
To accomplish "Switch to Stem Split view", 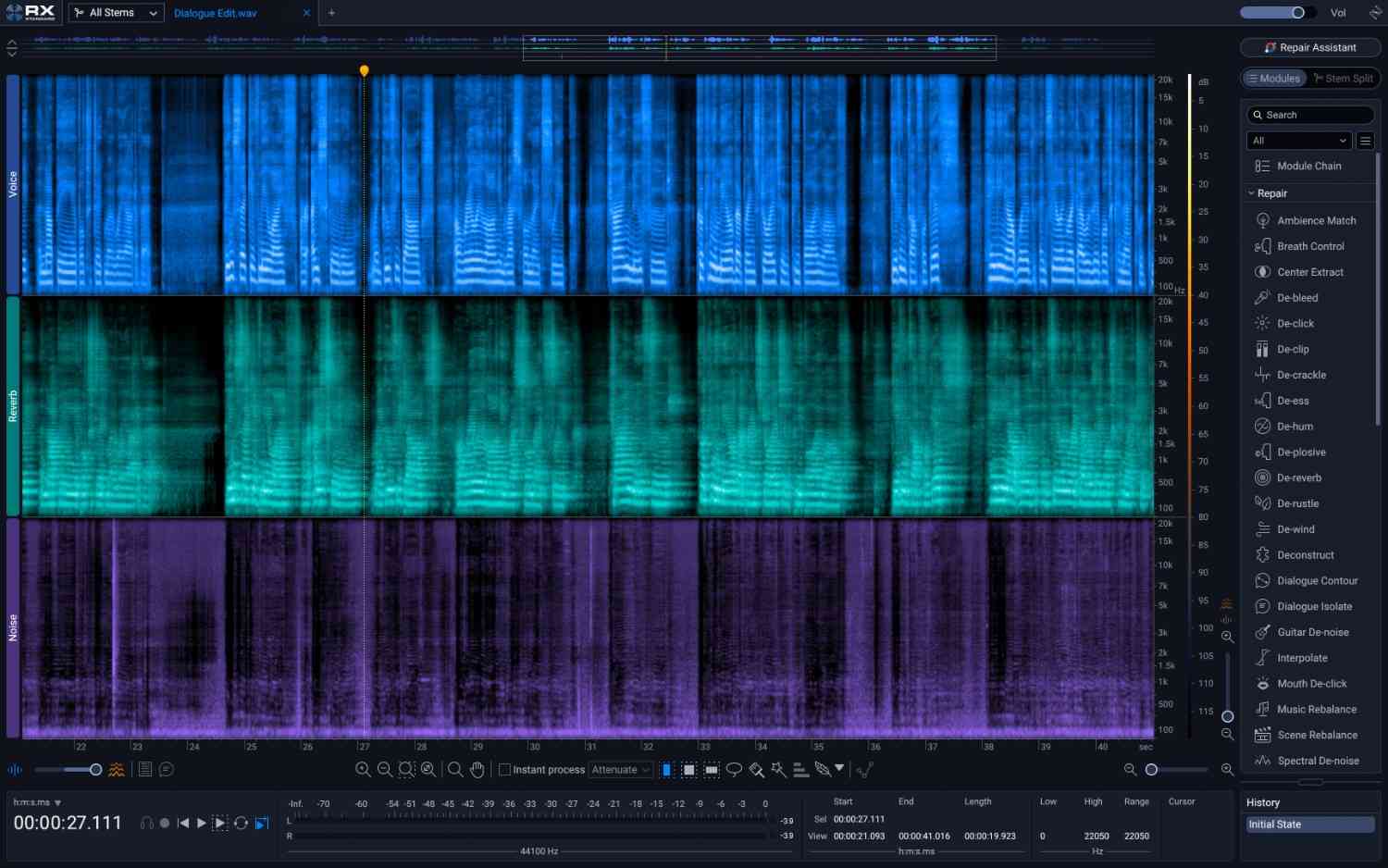I will pos(1343,79).
